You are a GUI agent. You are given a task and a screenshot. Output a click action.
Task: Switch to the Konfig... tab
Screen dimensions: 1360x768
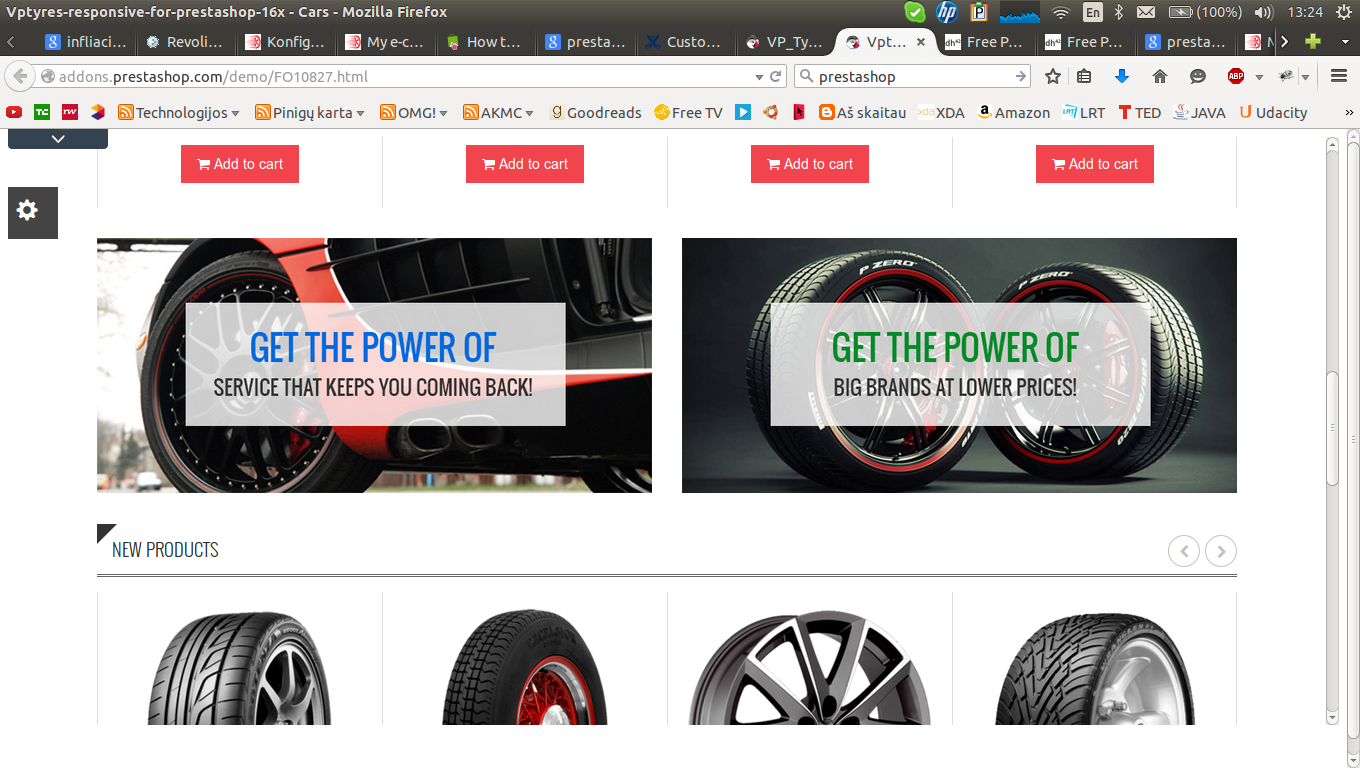coord(286,42)
